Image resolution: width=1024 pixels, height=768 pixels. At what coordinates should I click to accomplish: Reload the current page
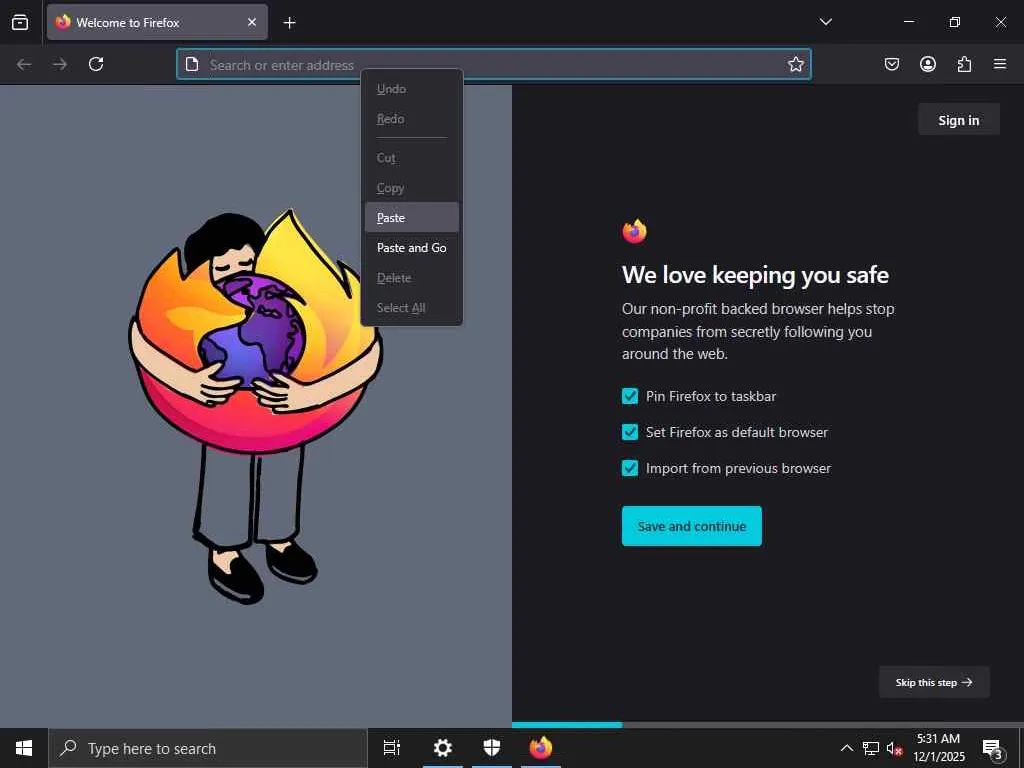(x=96, y=64)
